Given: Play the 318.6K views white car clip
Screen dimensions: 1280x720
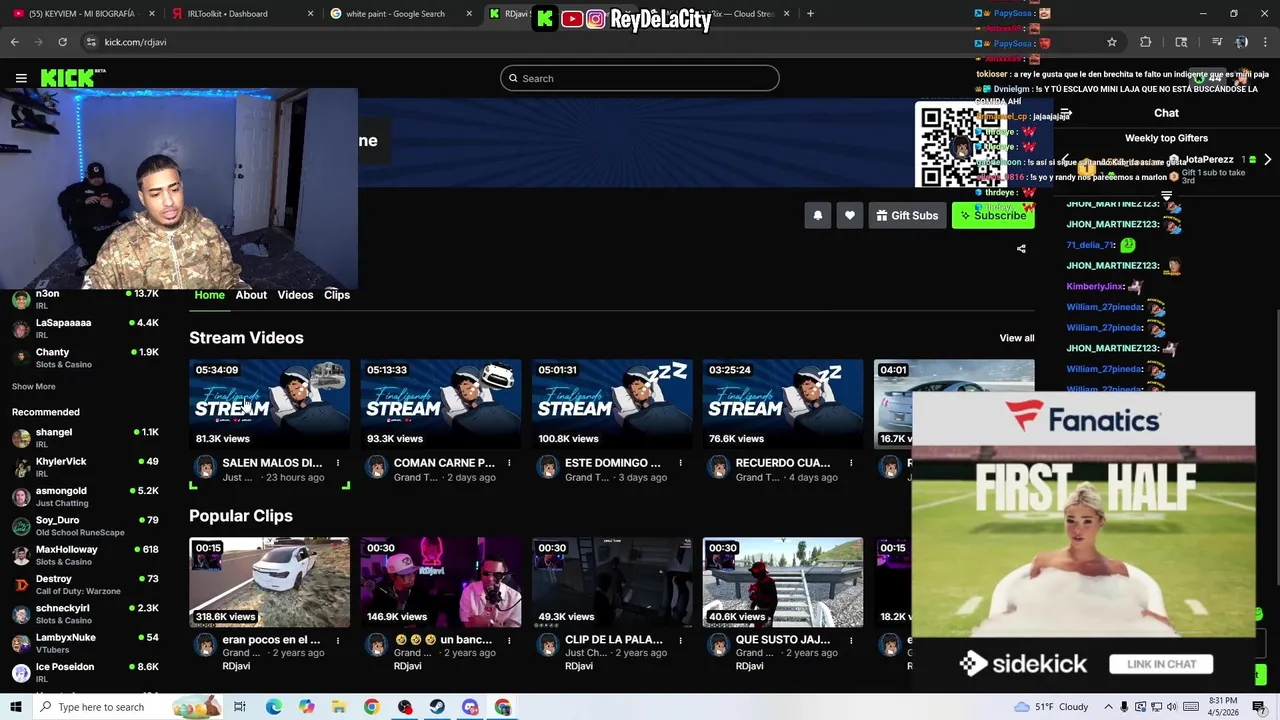Looking at the screenshot, I should [270, 582].
